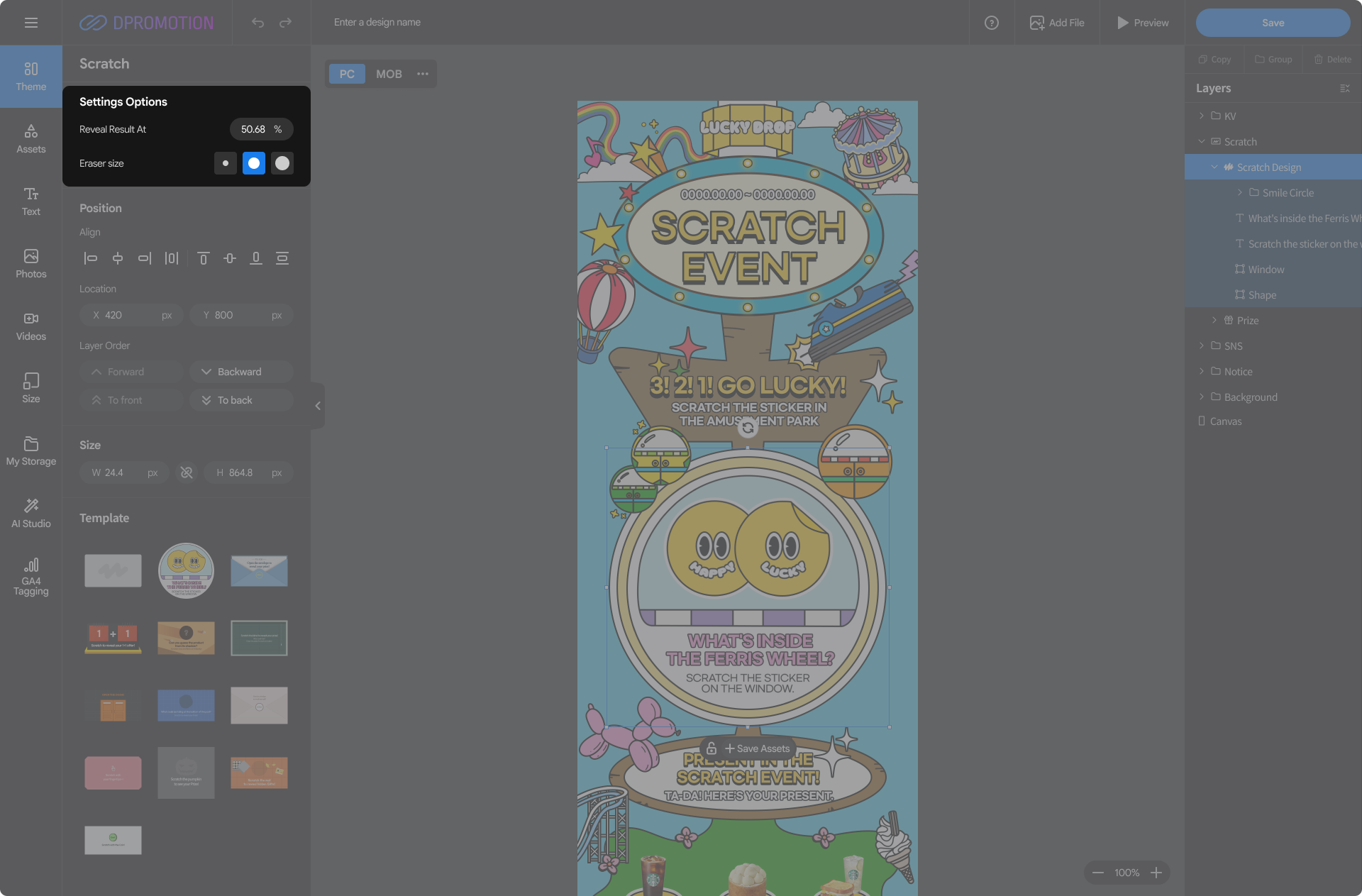This screenshot has width=1362, height=896.
Task: Open the hamburger menu icon
Action: 31,23
